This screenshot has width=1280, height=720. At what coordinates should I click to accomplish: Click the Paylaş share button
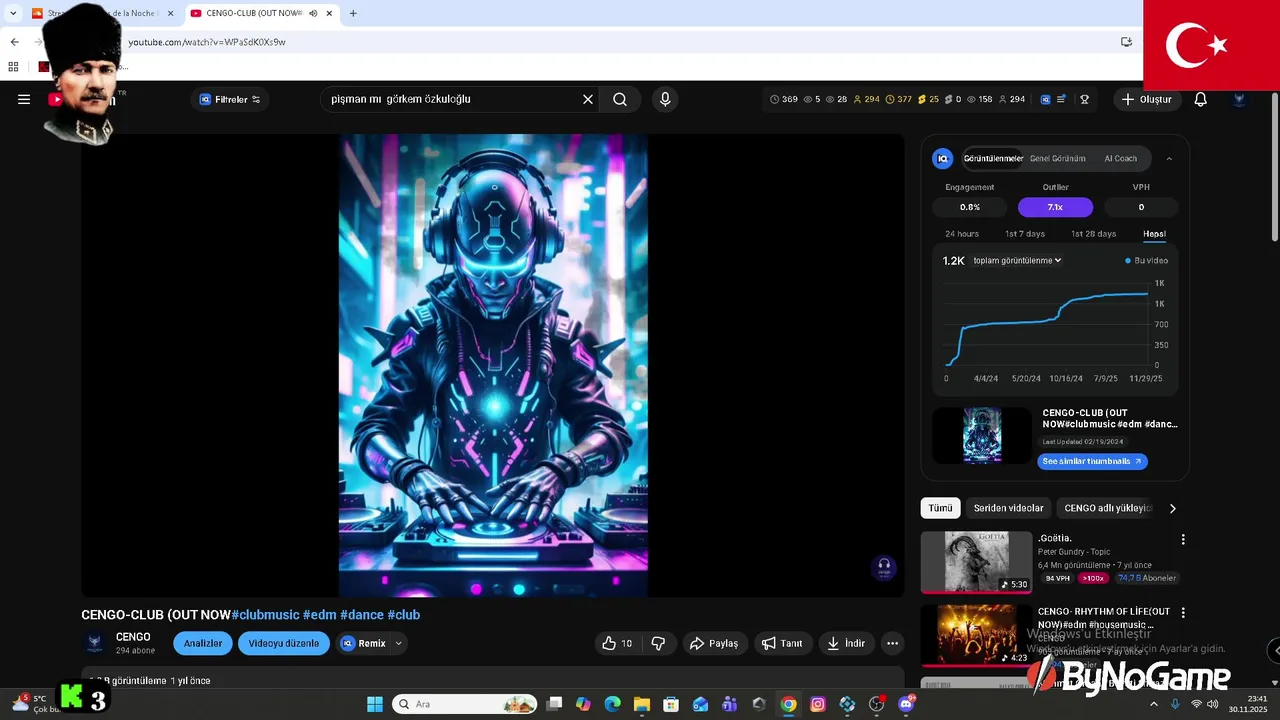pos(714,643)
